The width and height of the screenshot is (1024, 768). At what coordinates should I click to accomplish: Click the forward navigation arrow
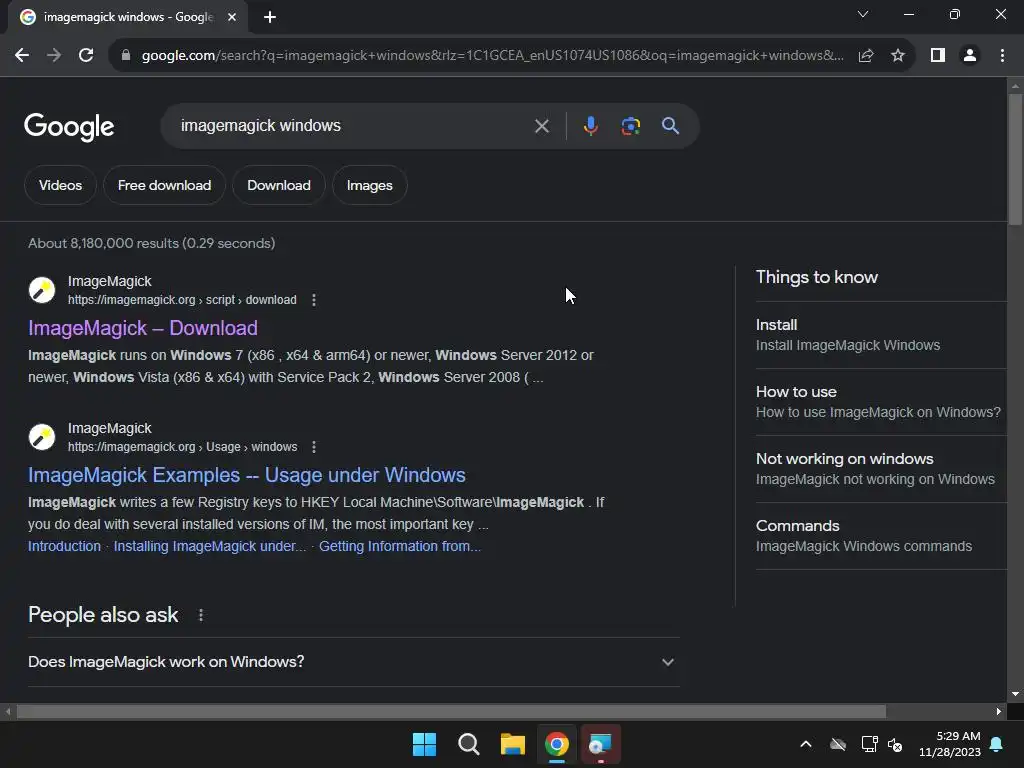coord(54,56)
